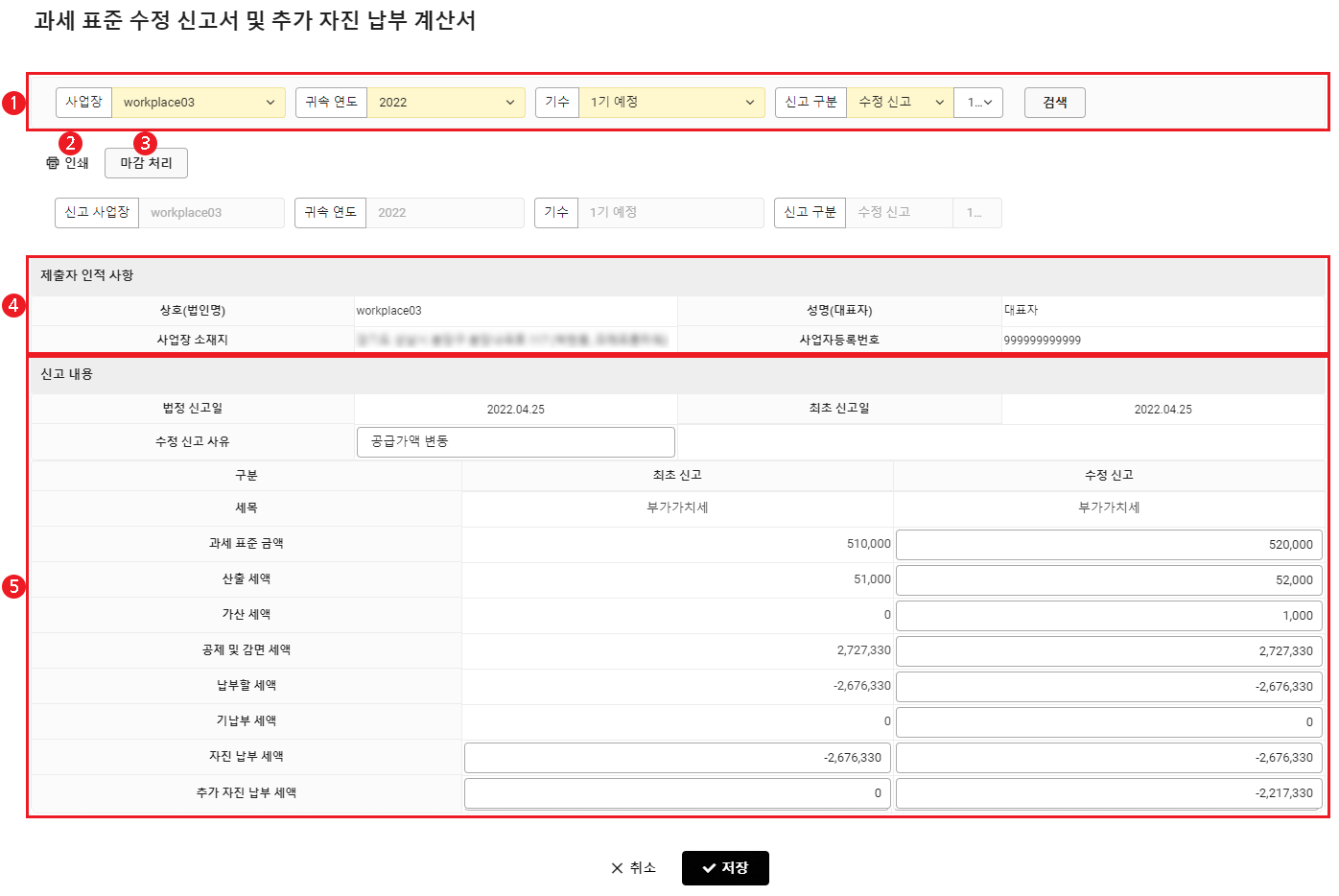Image resolution: width=1339 pixels, height=896 pixels.
Task: Open the 사업장 workplace03 dropdown
Action: [x=199, y=103]
